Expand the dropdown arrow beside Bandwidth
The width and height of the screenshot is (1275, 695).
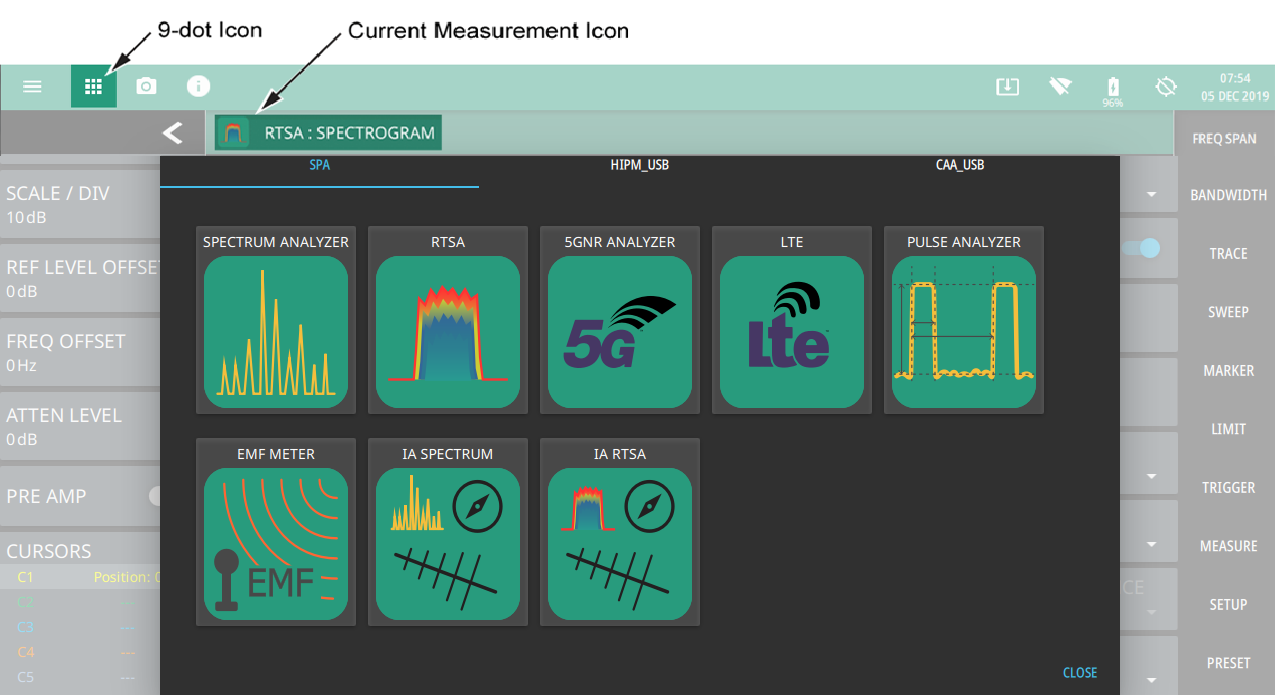(1151, 194)
